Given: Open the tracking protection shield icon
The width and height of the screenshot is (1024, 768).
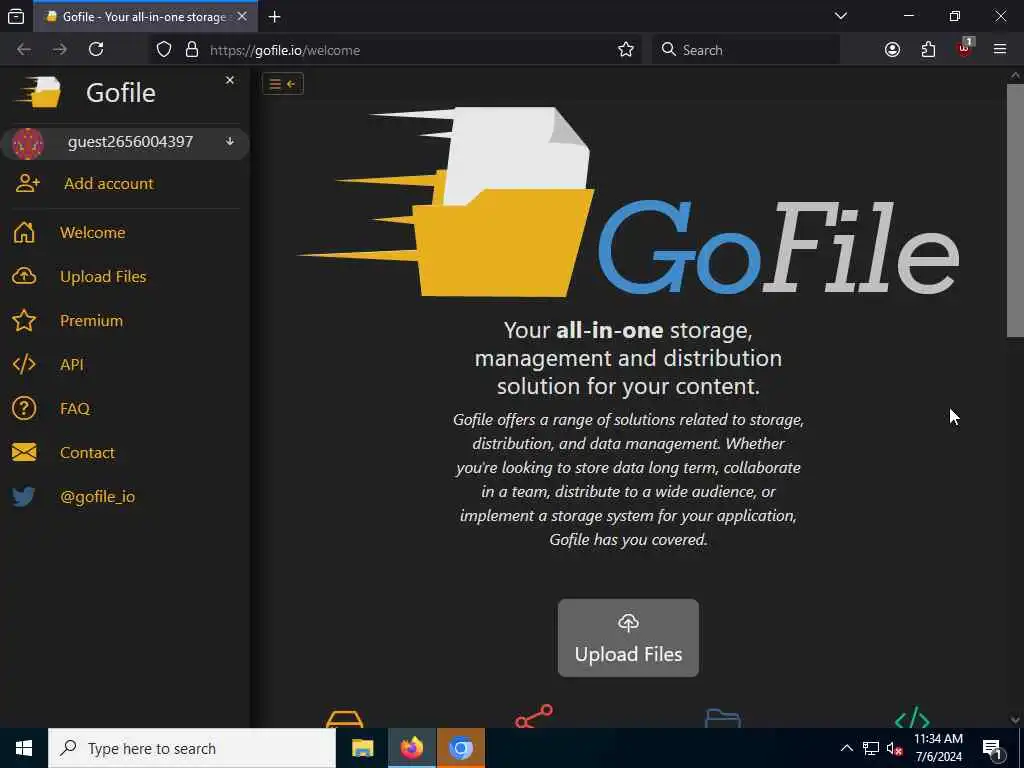Looking at the screenshot, I should tap(164, 50).
